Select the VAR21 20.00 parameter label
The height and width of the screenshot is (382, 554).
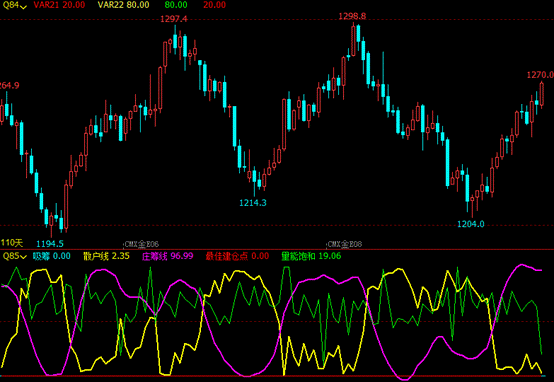coord(59,5)
